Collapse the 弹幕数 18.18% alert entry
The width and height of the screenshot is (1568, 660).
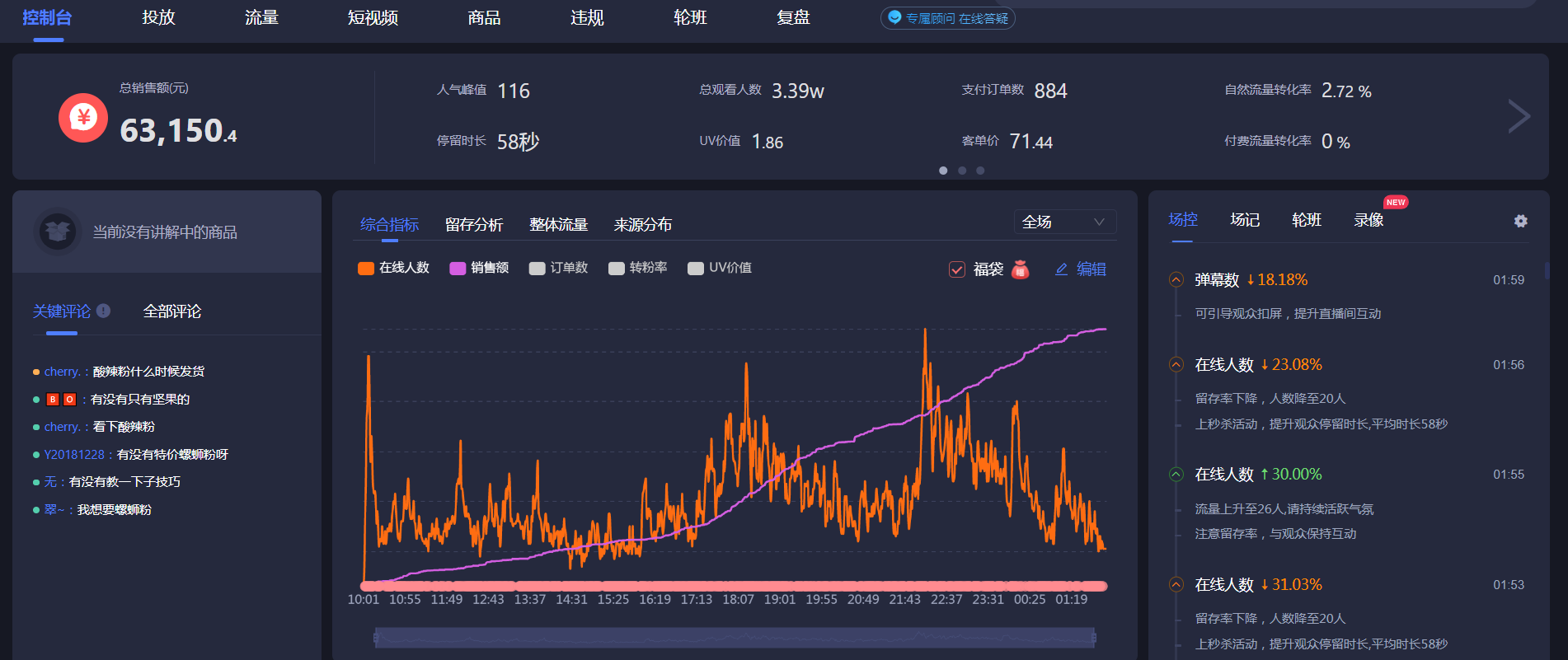1176,280
